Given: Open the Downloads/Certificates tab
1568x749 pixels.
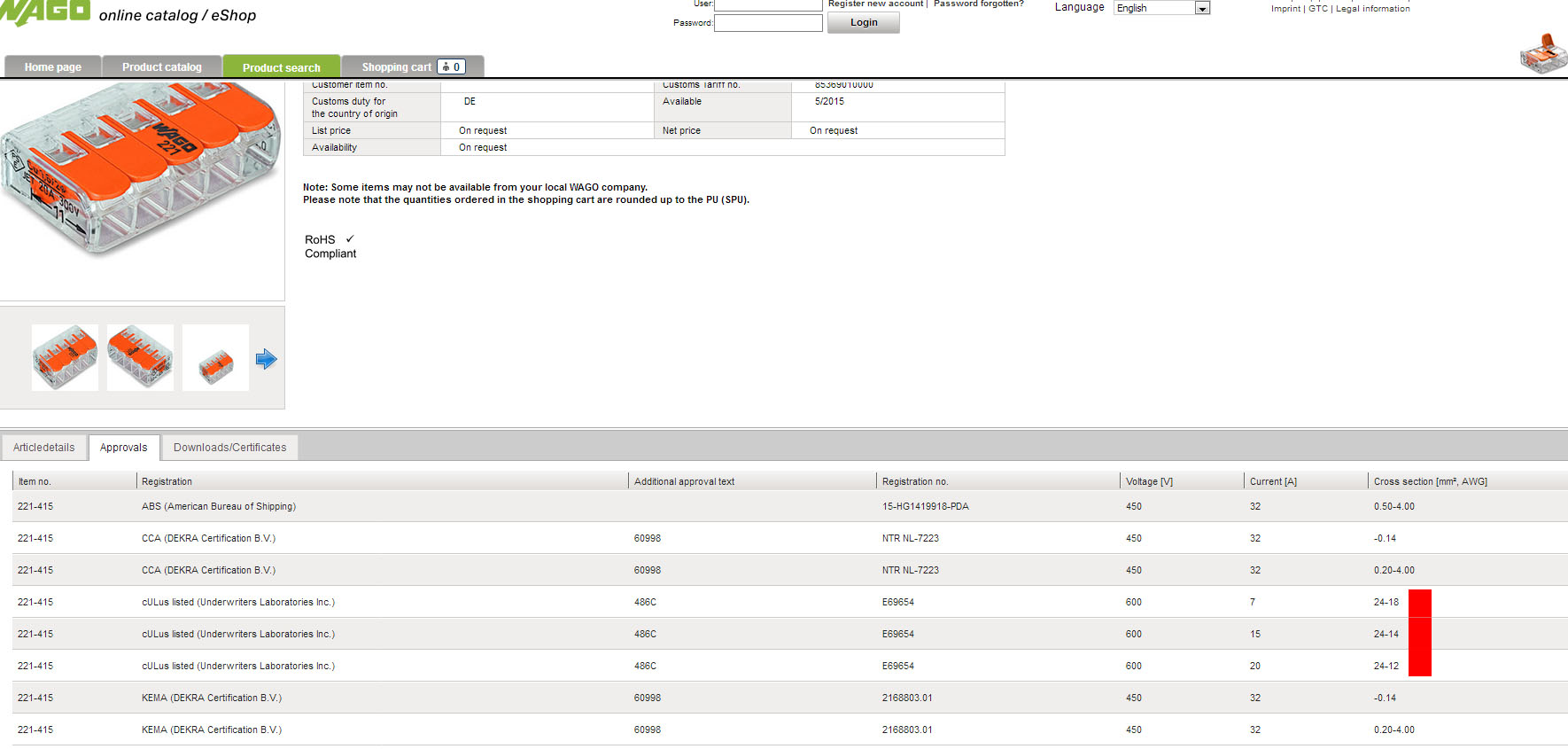Looking at the screenshot, I should click(229, 448).
